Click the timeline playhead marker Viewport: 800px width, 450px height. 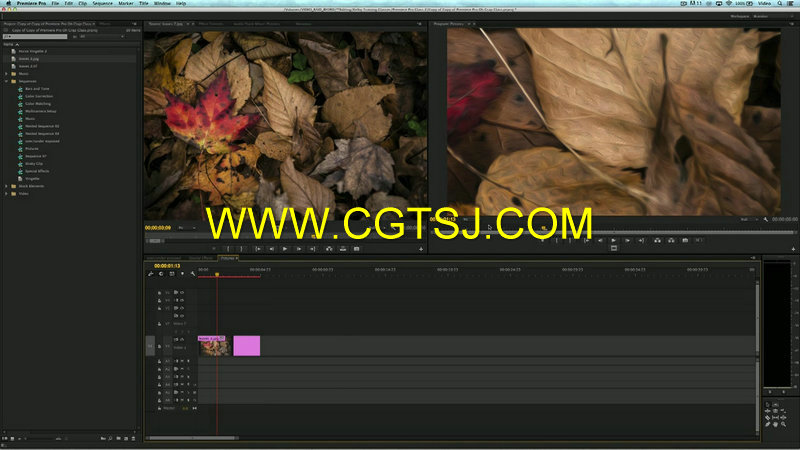click(217, 274)
